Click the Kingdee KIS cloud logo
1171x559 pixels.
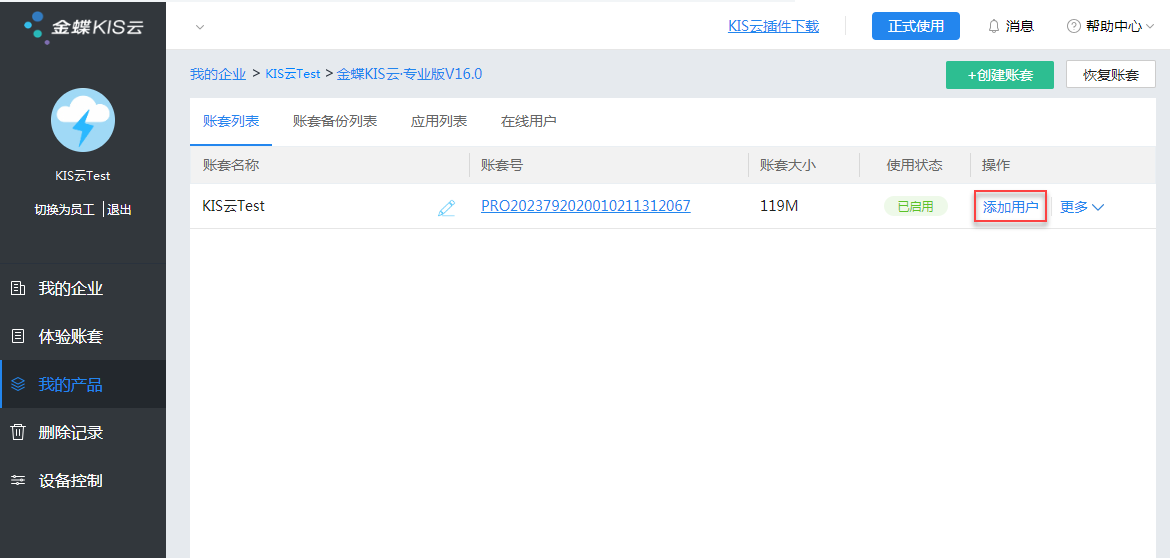point(83,27)
